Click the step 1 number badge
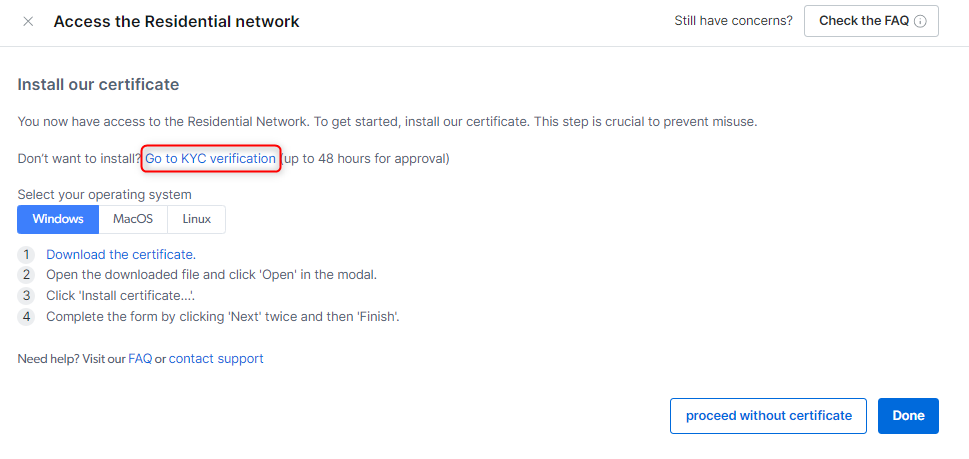 coord(26,255)
